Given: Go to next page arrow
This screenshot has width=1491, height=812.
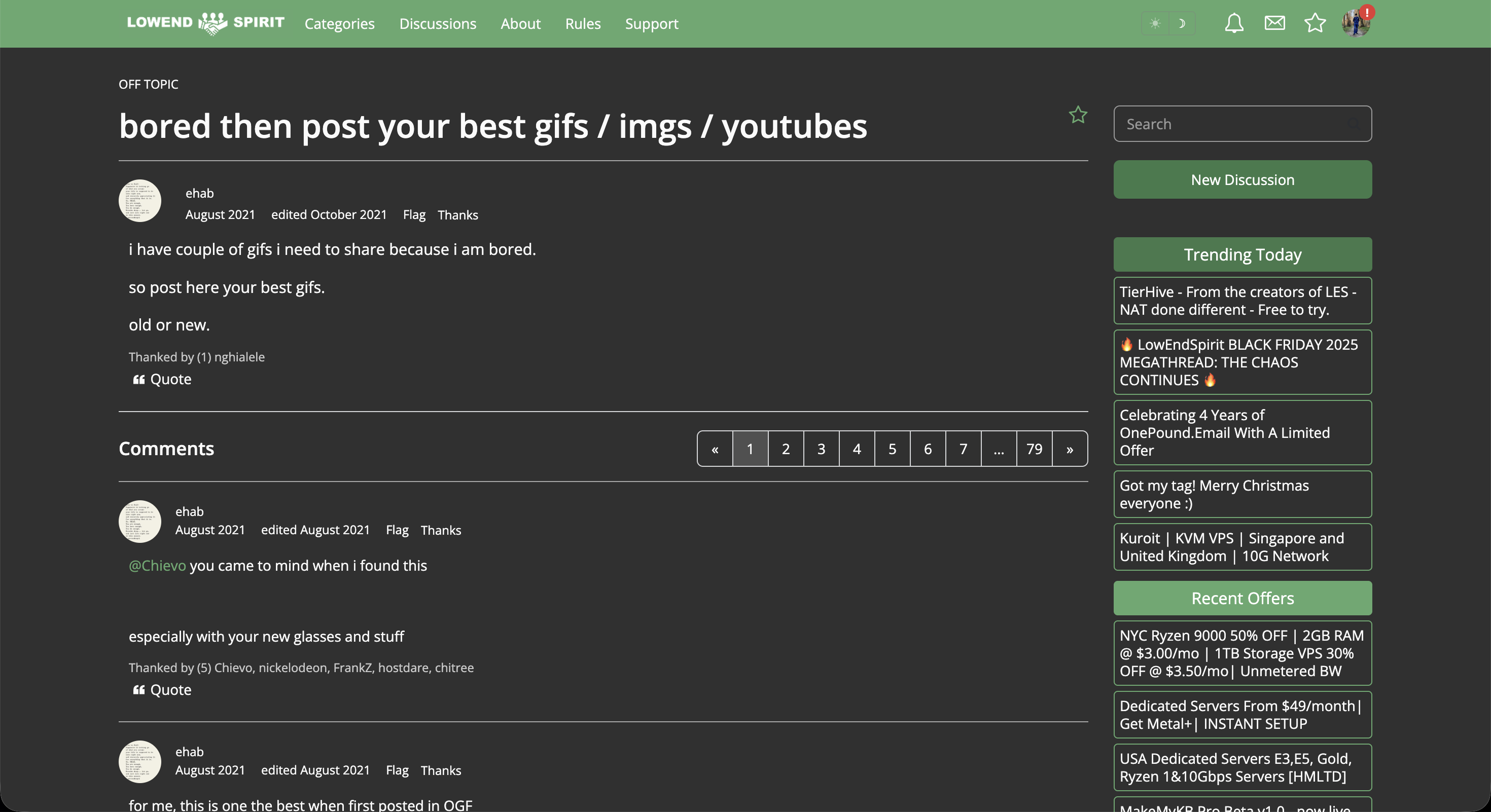Looking at the screenshot, I should (1070, 449).
